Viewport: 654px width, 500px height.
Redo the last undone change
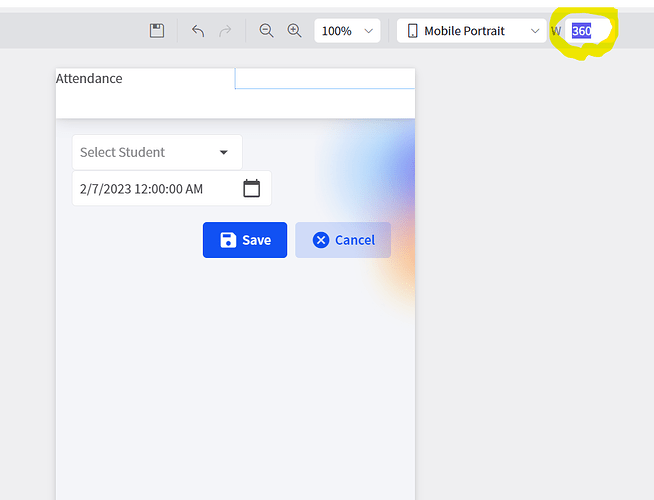[225, 31]
